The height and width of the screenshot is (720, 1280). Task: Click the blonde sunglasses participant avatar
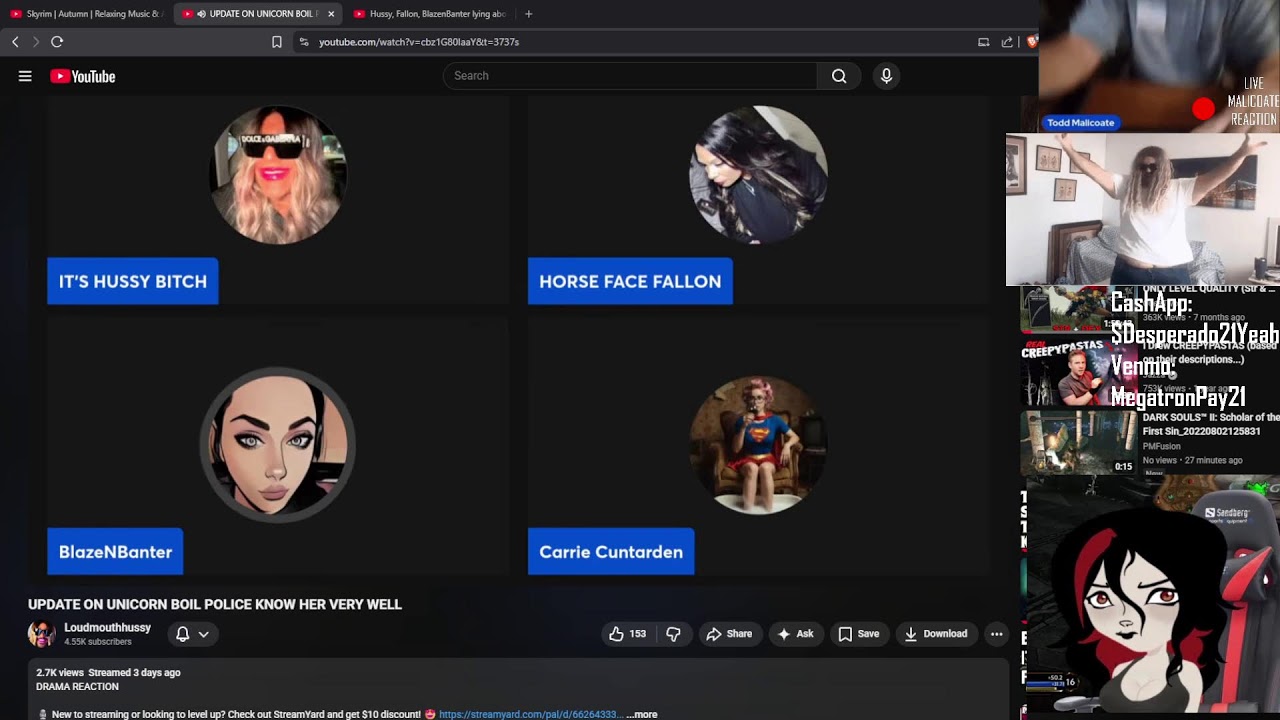pyautogui.click(x=278, y=175)
